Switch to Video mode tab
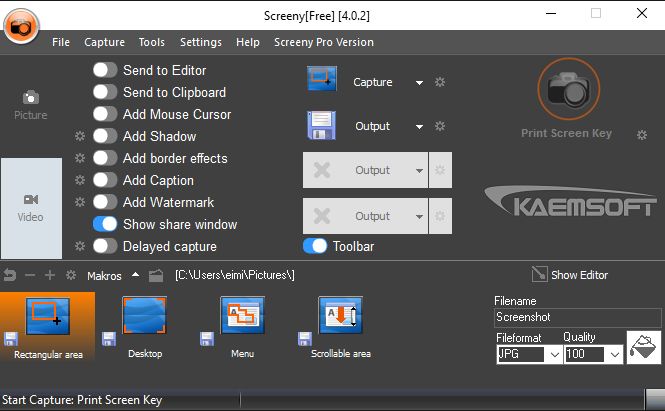Image resolution: width=665 pixels, height=411 pixels. [x=31, y=208]
